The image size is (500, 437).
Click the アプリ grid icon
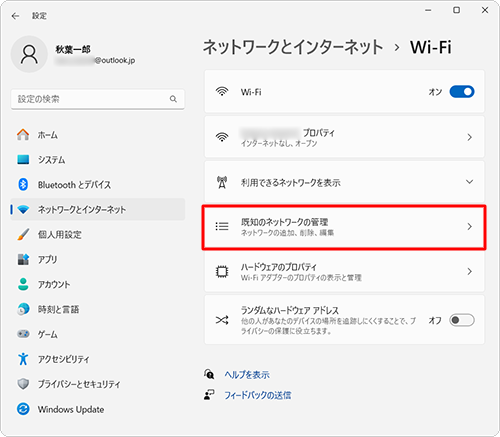click(23, 259)
